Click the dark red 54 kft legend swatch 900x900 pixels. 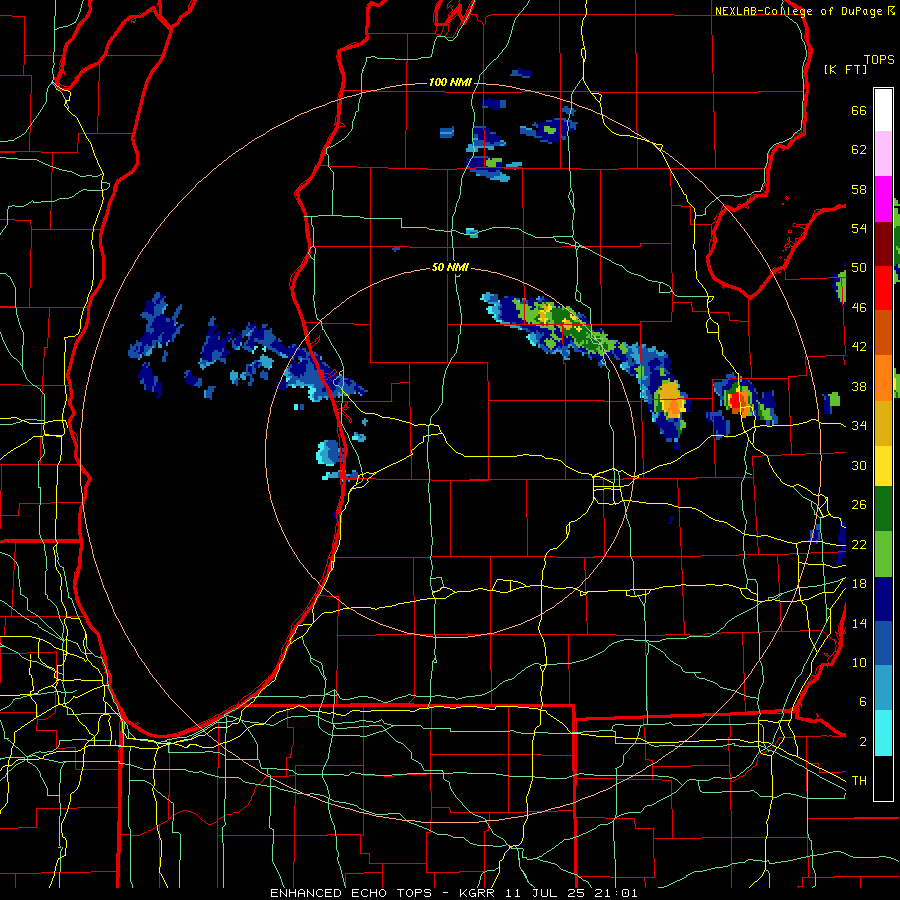(x=883, y=243)
